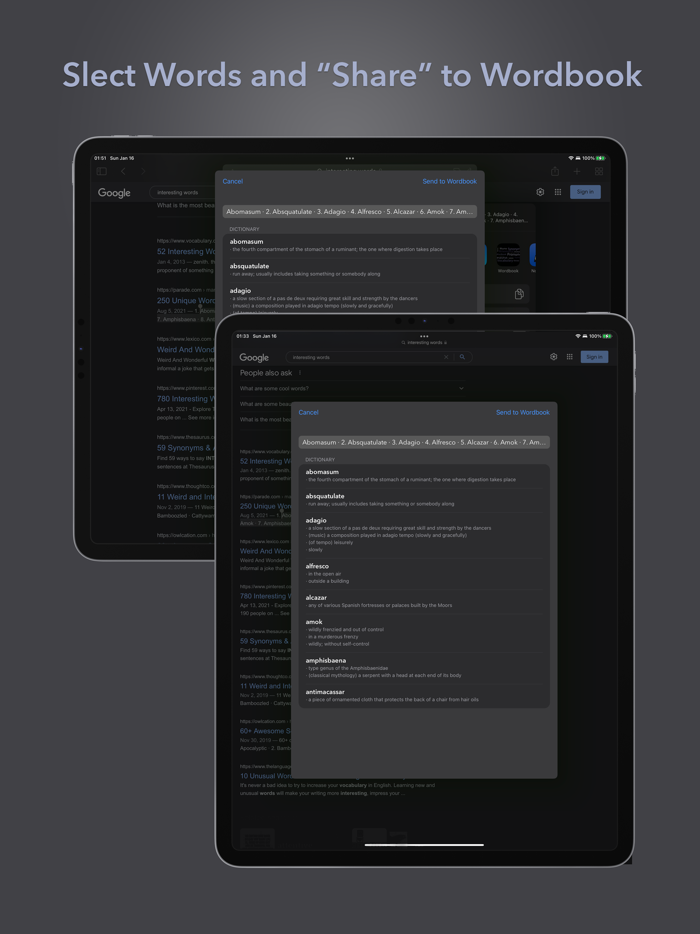Open "59 Synonyms &" result on front iPad
The height and width of the screenshot is (934, 700).
265,641
